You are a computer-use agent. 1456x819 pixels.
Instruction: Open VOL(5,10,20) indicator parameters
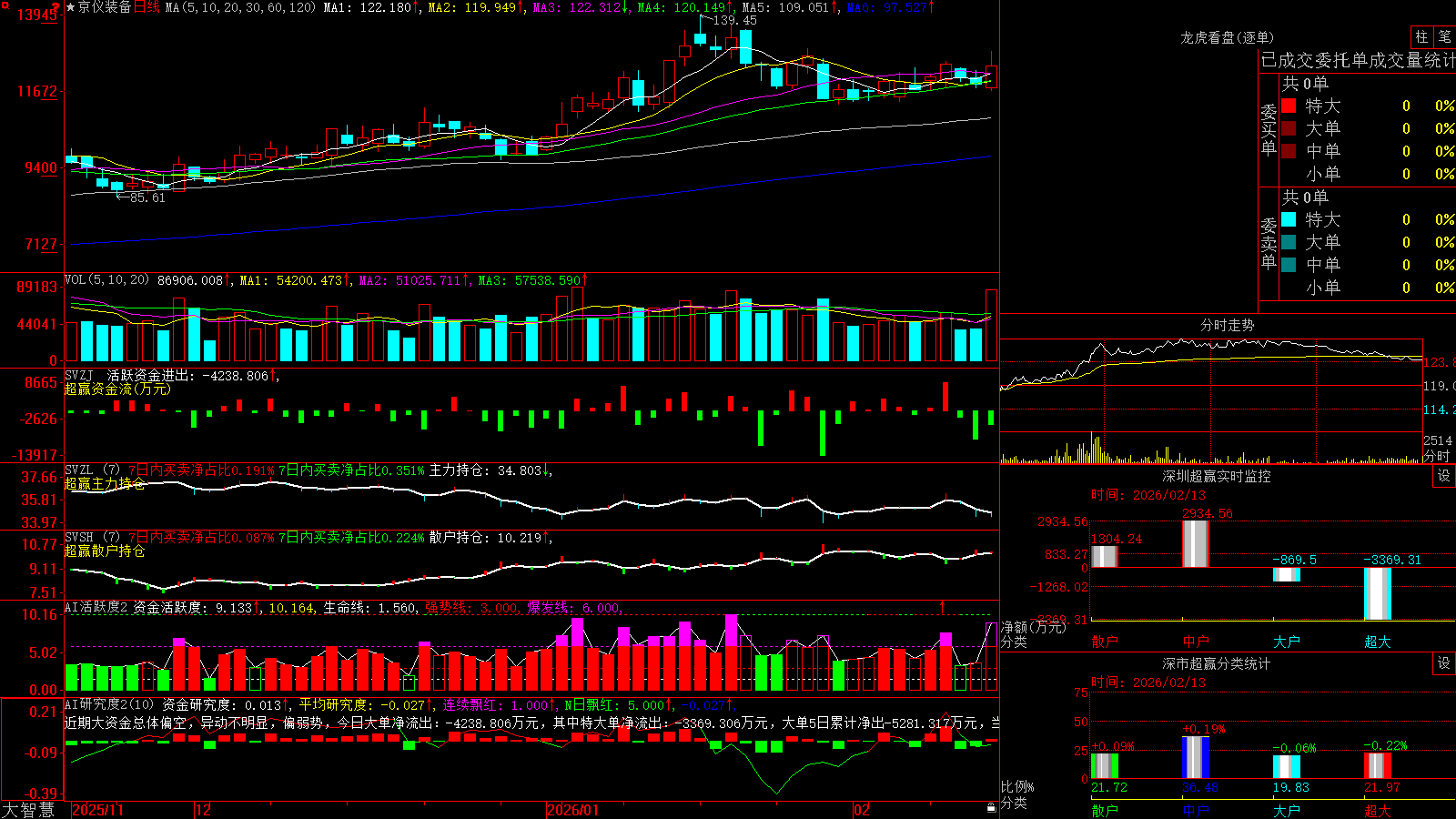point(106,280)
